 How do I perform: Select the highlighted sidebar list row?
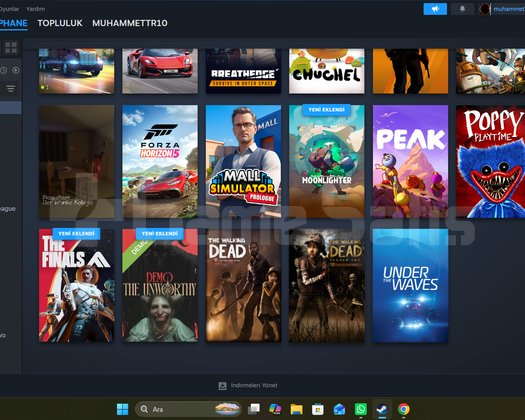(11, 108)
